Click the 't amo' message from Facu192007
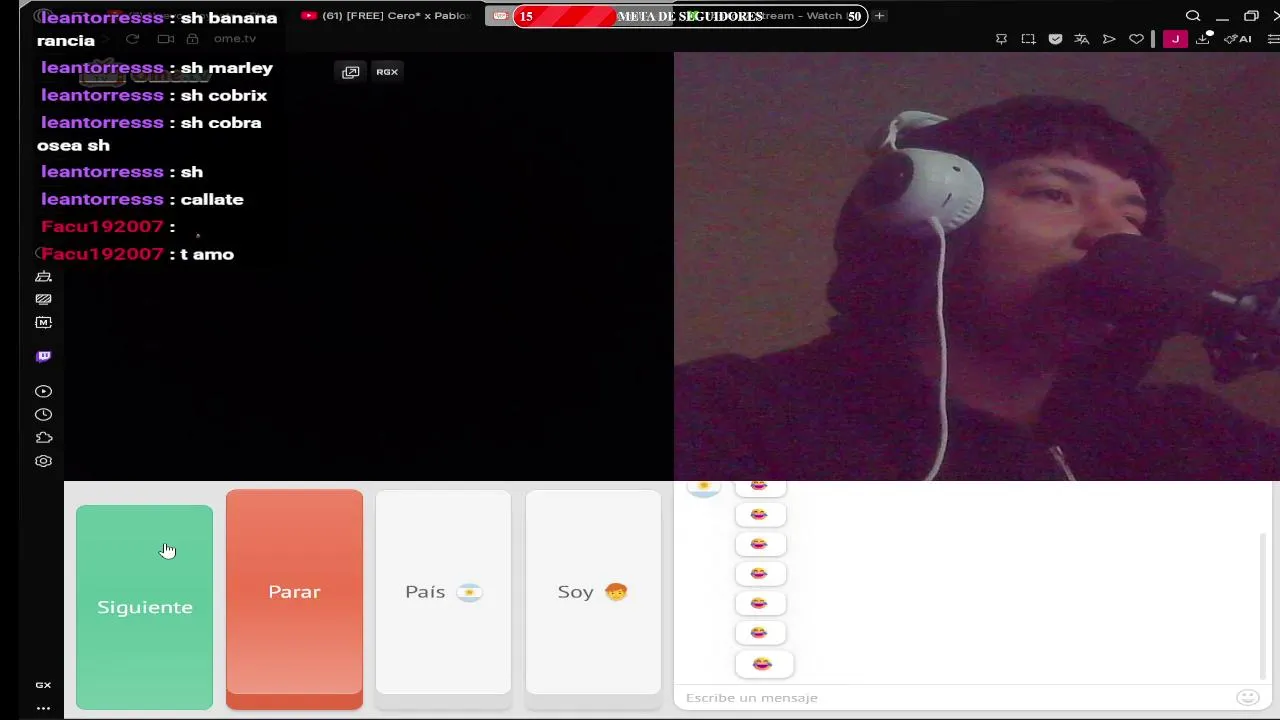 (x=137, y=254)
